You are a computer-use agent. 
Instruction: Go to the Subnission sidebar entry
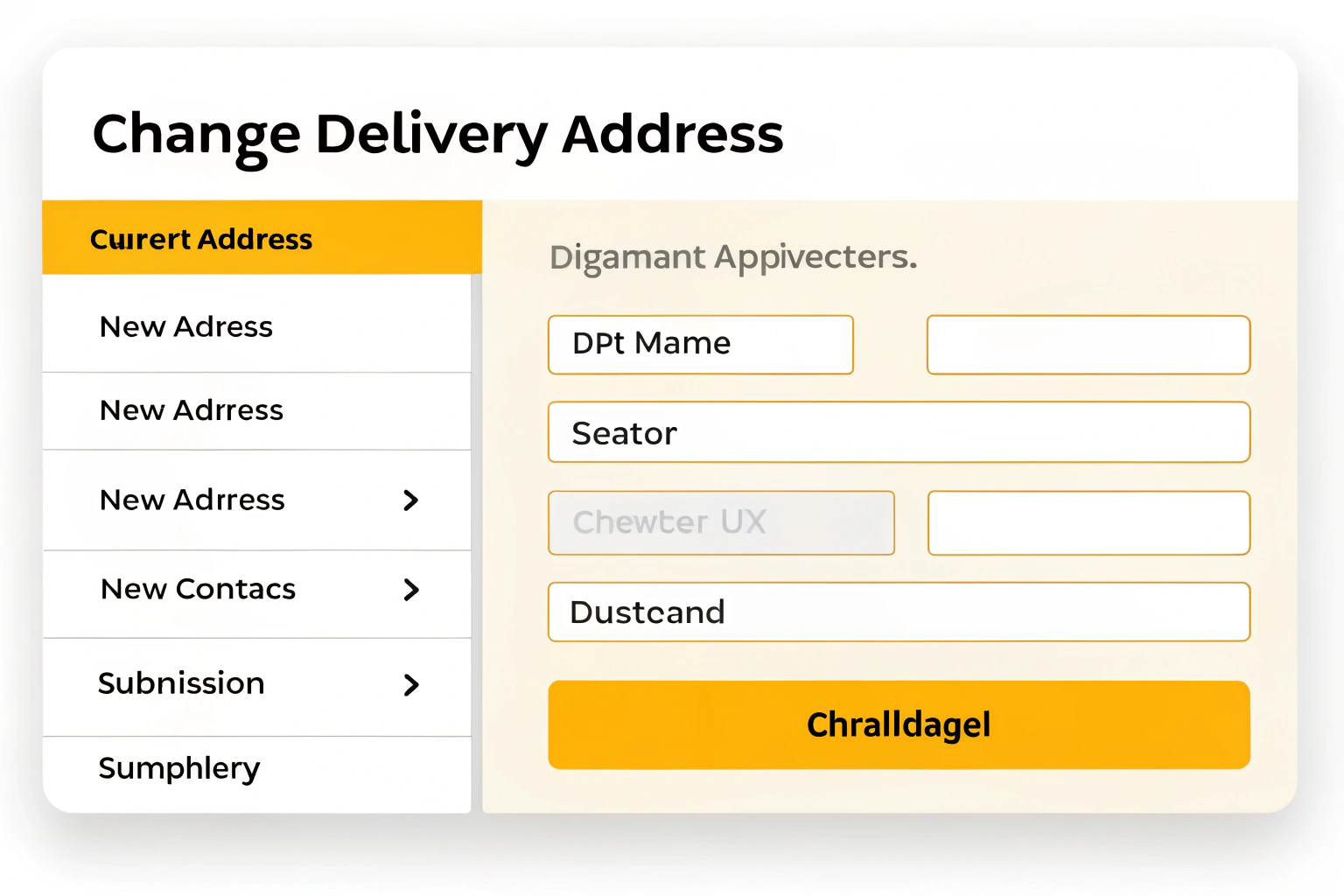click(x=181, y=683)
